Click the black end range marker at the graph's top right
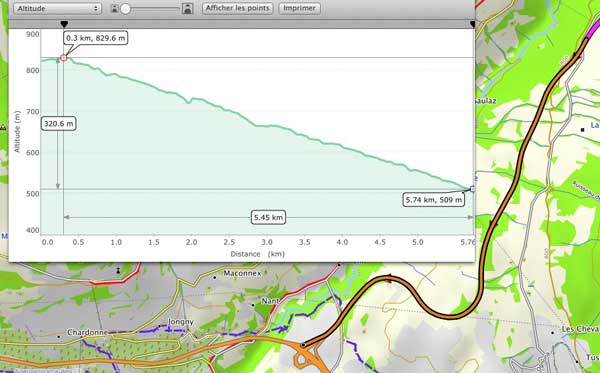This screenshot has height=373, width=600. (473, 24)
